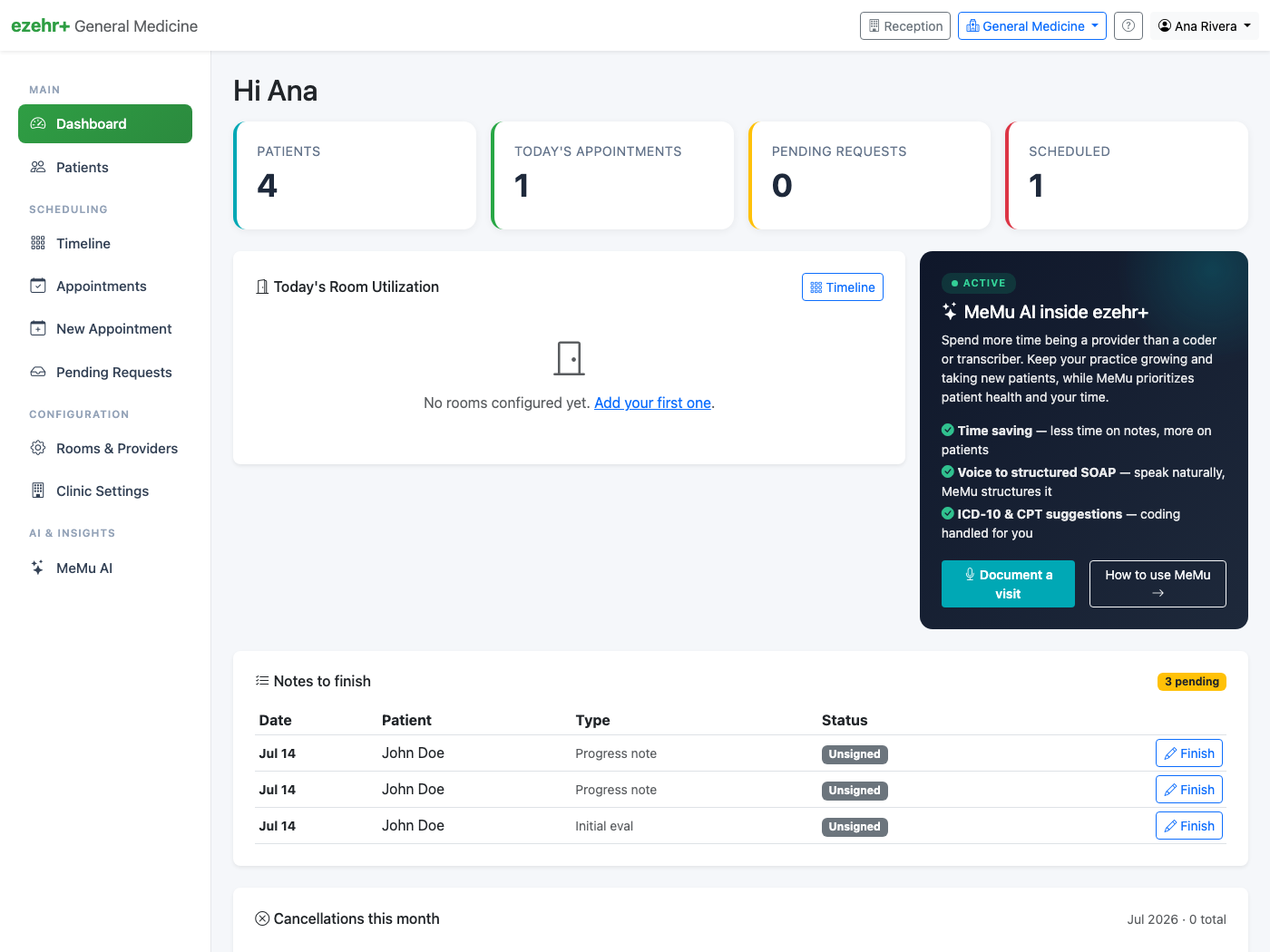
Task: Click the Patient column header
Action: click(406, 720)
